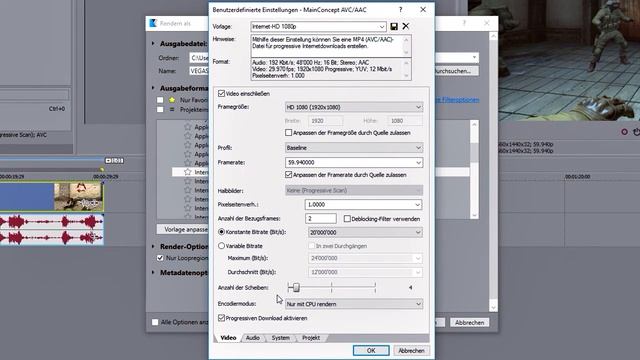
Task: Enable Anpassen der Framegröße durch Quelle zulassen
Action: tap(289, 133)
